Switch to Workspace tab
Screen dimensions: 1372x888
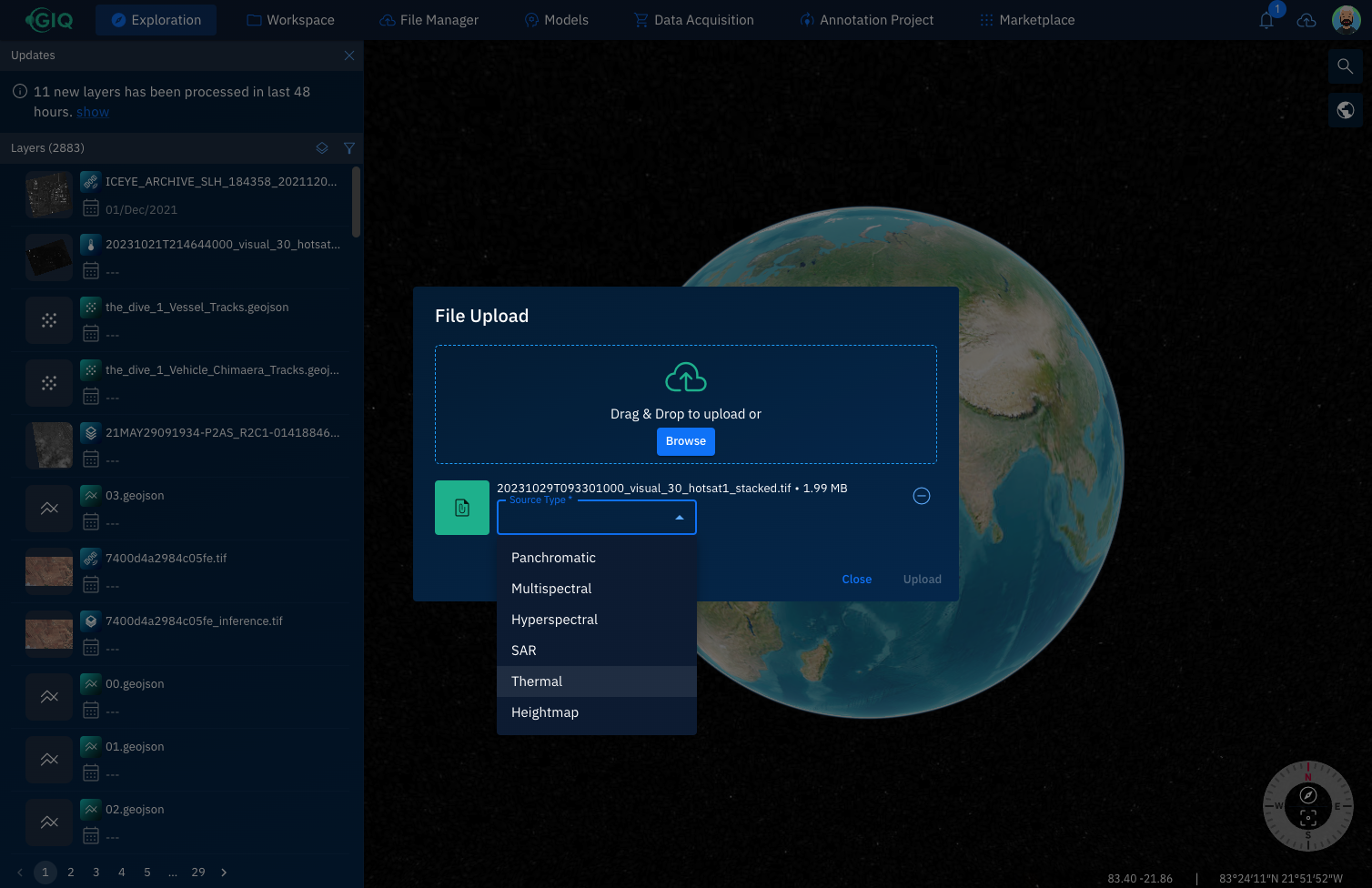pos(291,20)
